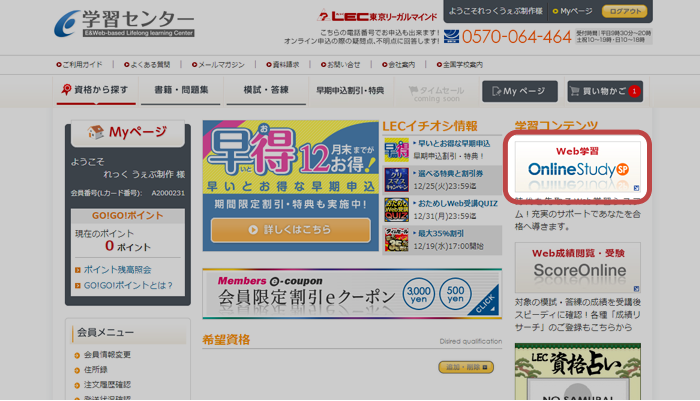Open ポイント残高照会 link
This screenshot has width=700, height=401.
tap(117, 270)
